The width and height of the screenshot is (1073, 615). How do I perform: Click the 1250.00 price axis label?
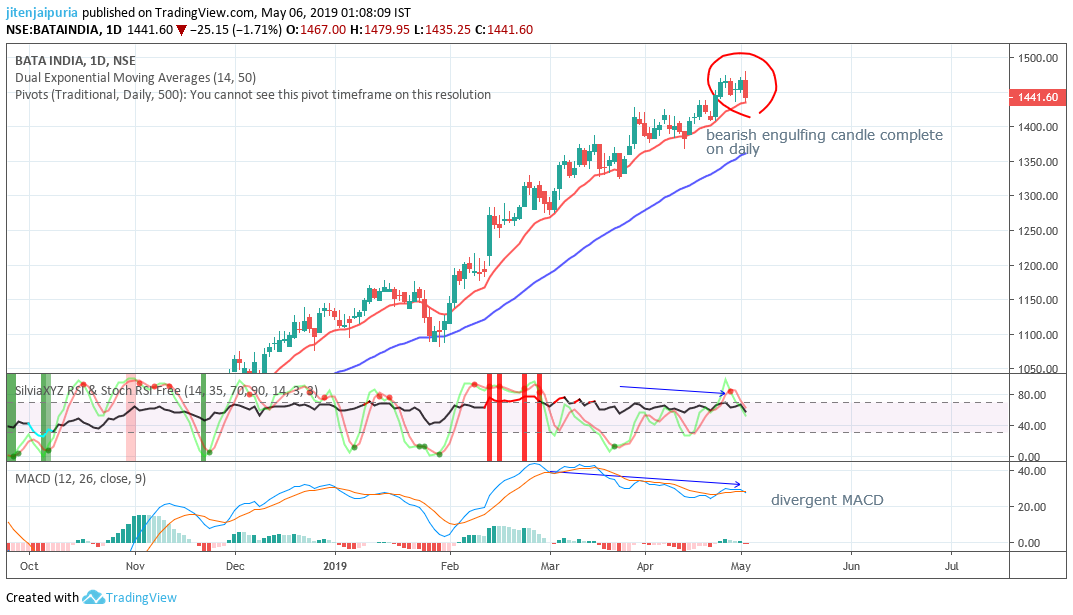1037,231
